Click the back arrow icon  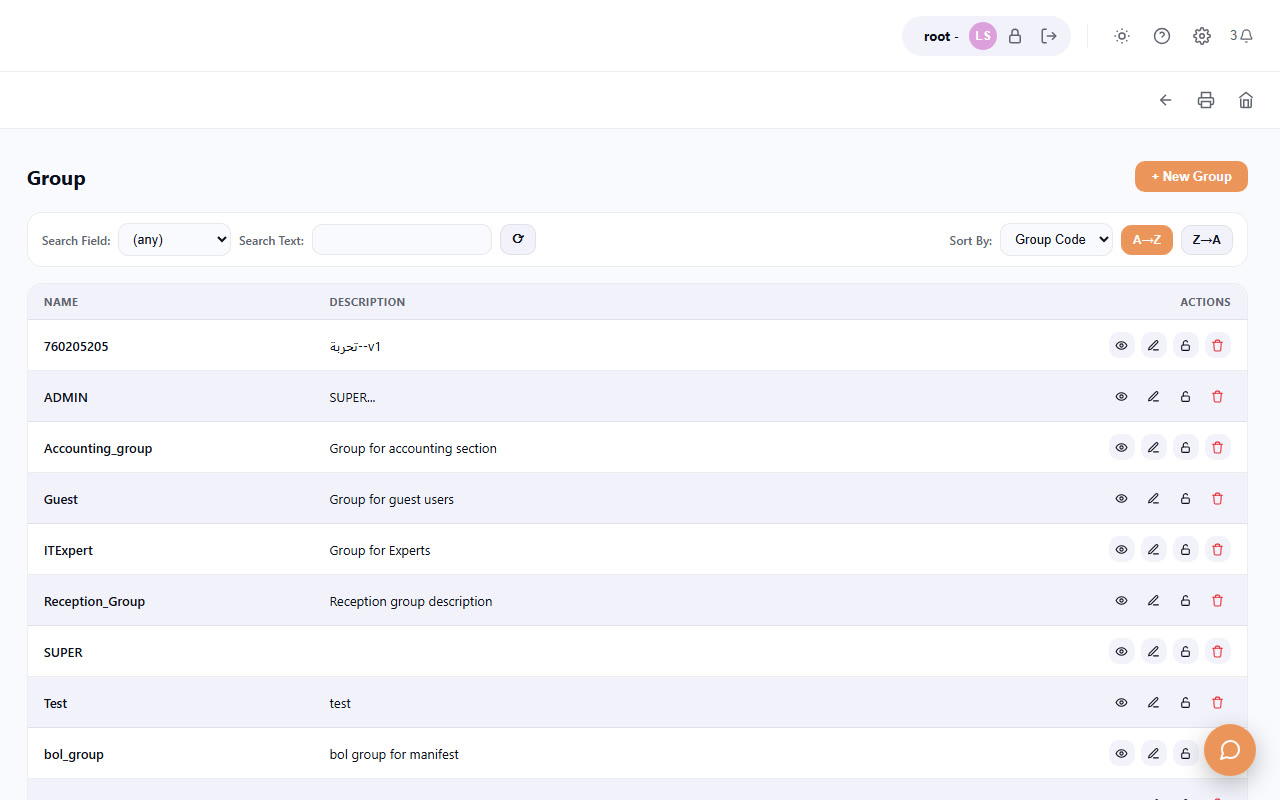click(1166, 100)
